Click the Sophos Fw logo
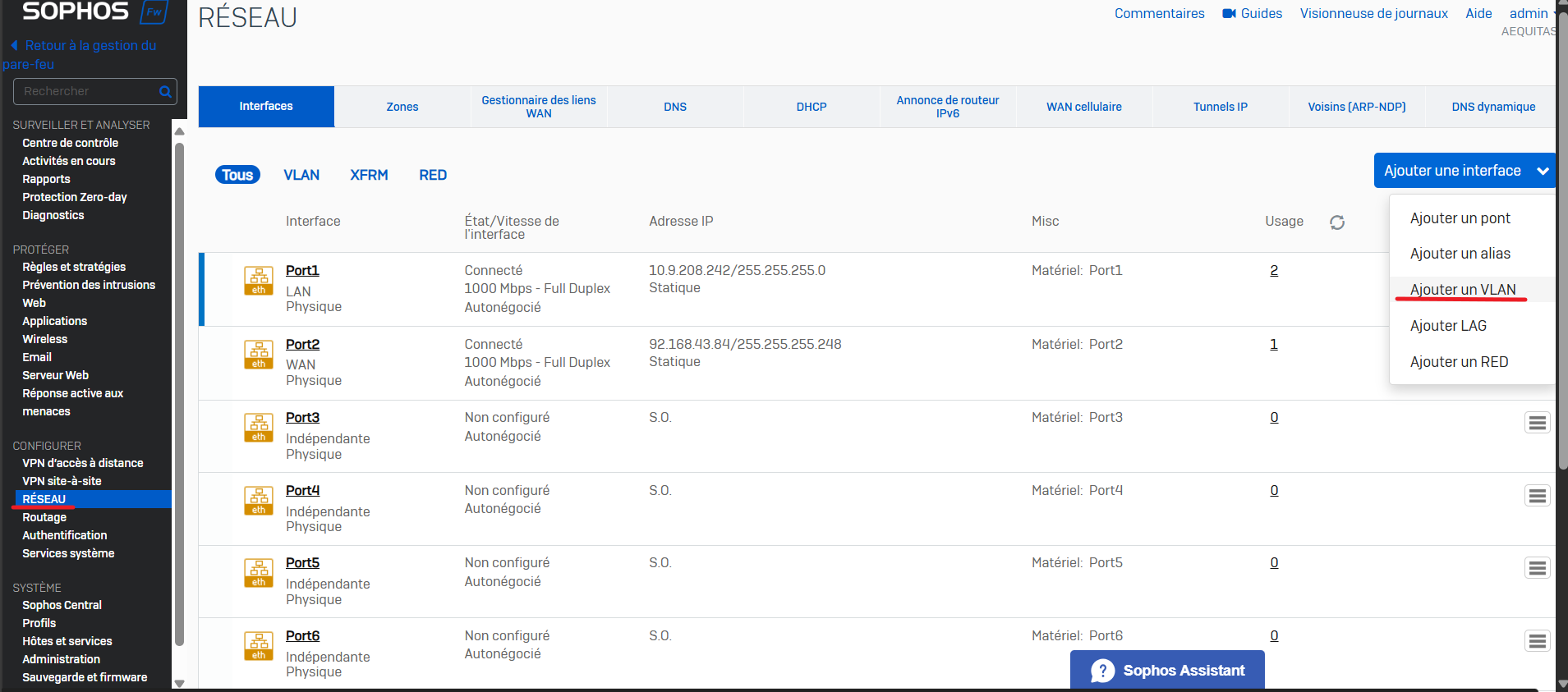This screenshot has height=692, width=1568. tap(94, 11)
